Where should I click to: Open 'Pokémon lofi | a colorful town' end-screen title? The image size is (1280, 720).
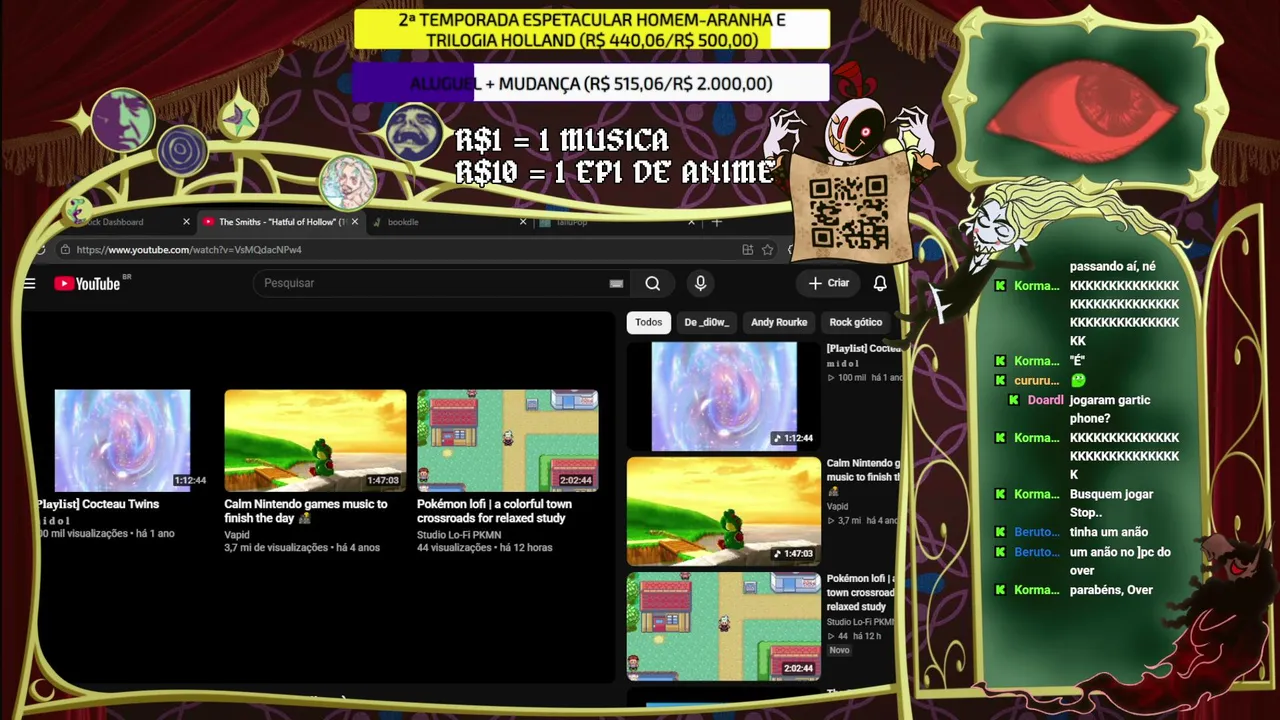click(x=494, y=511)
